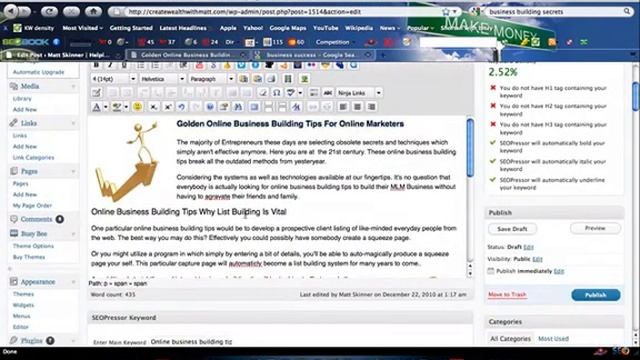Insert an emoticon with the smiley icon

click(138, 107)
